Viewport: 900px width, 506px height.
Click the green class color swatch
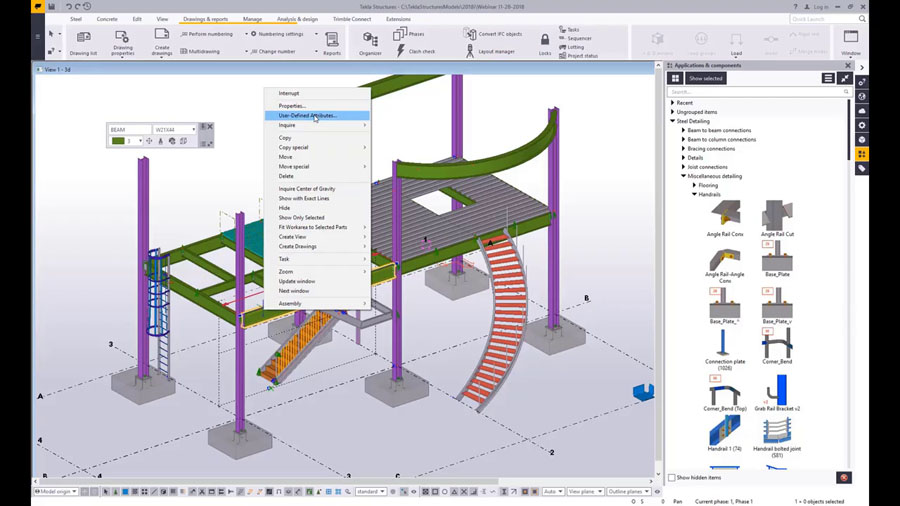point(118,141)
